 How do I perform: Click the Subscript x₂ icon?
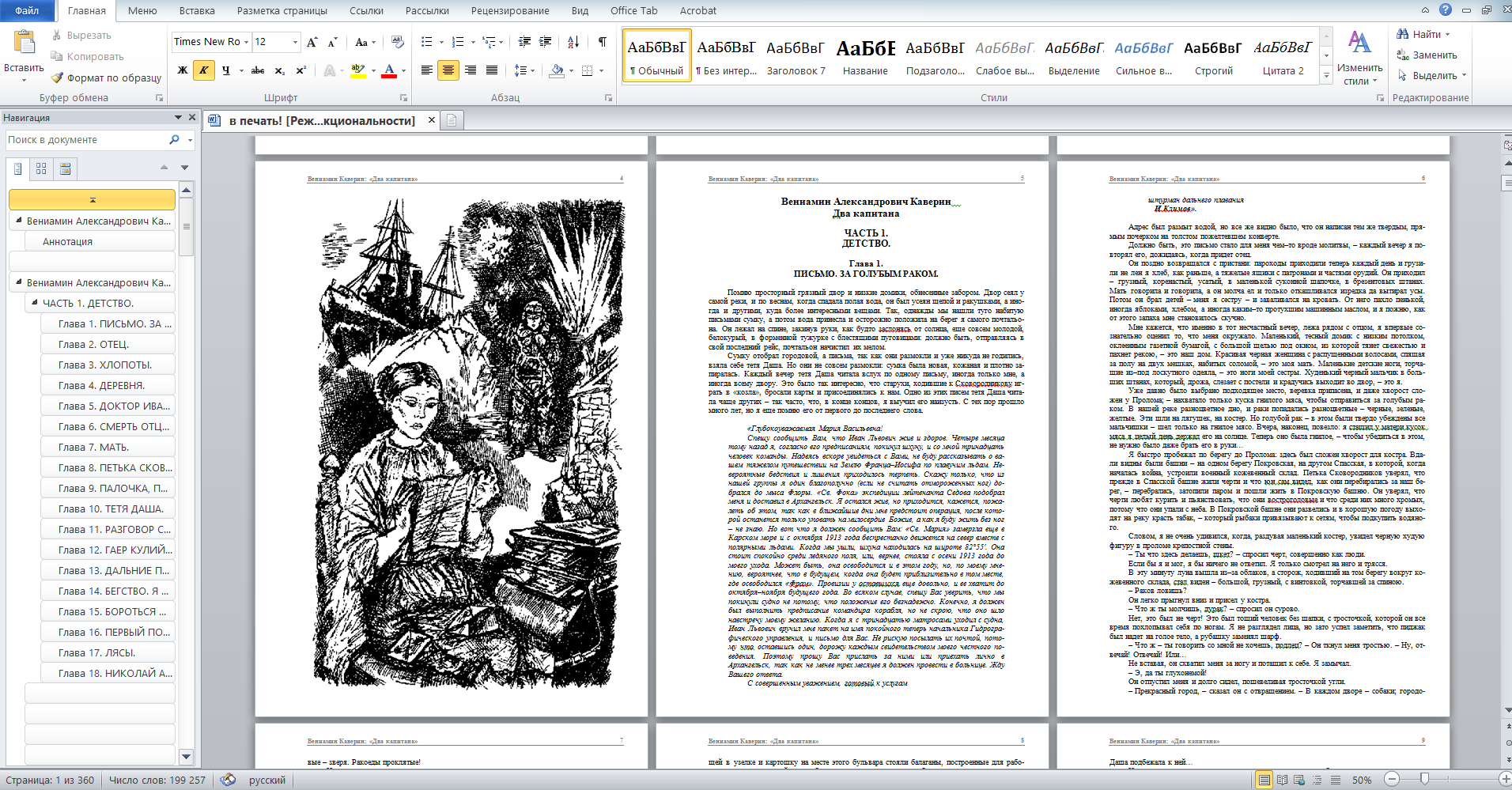point(279,70)
